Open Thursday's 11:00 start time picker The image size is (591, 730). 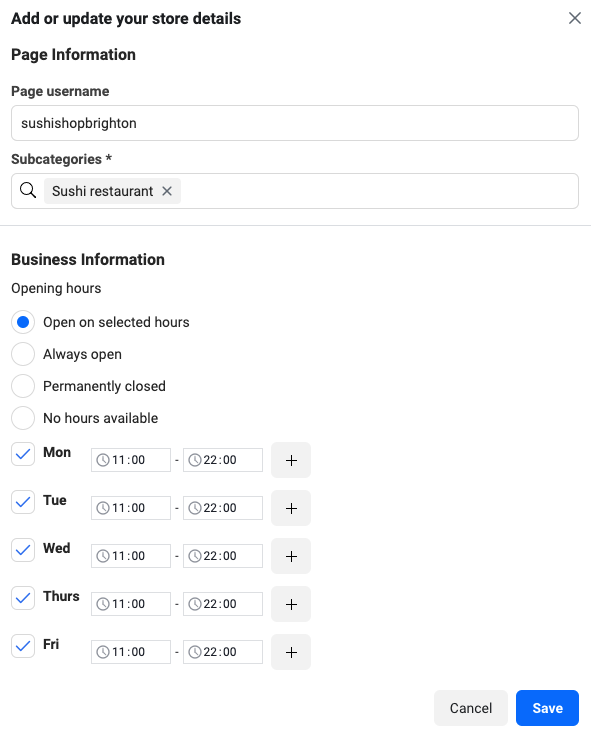tap(131, 604)
